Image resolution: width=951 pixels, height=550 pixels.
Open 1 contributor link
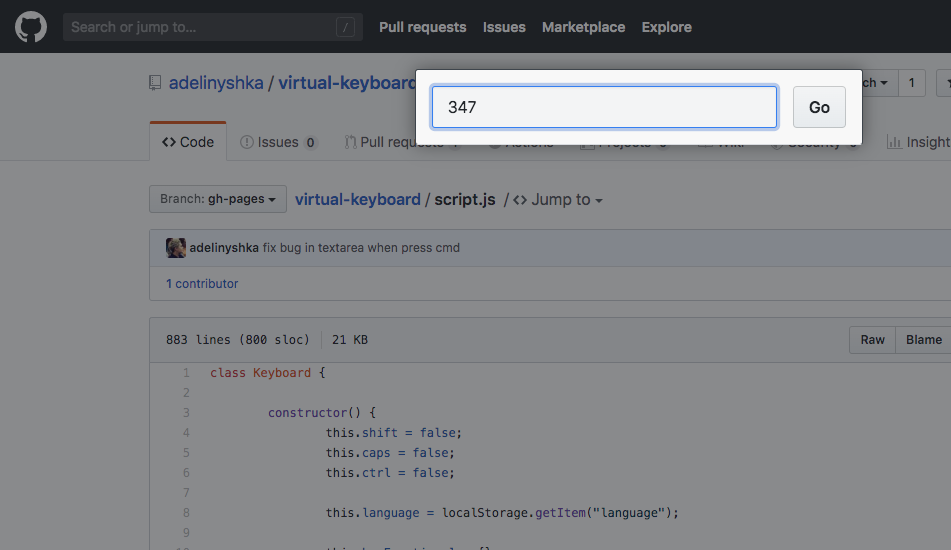(x=202, y=283)
